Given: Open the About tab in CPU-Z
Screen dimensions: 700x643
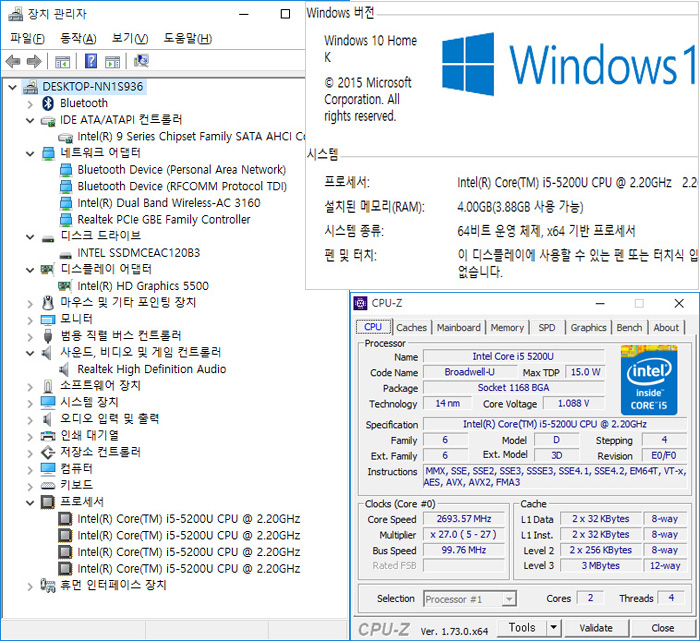Looking at the screenshot, I should coord(666,328).
